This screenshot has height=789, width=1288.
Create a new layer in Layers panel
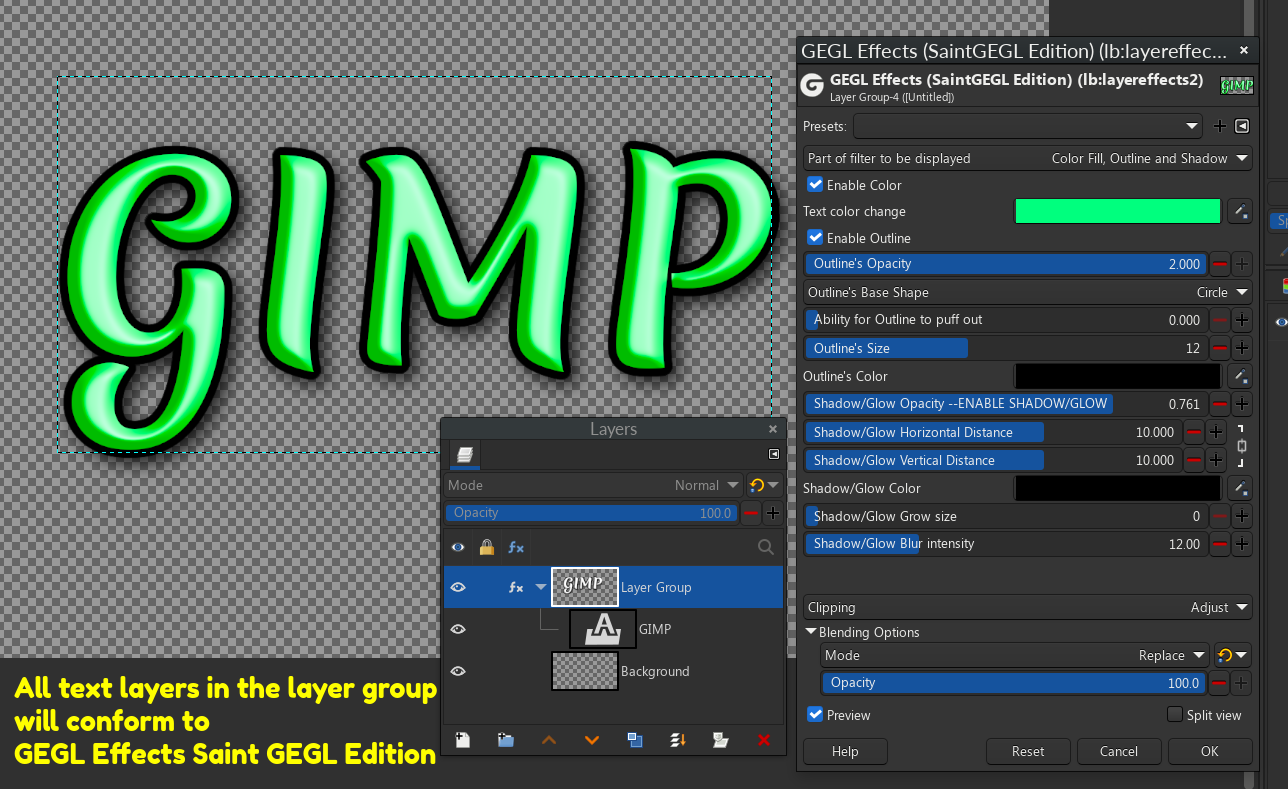pyautogui.click(x=462, y=740)
